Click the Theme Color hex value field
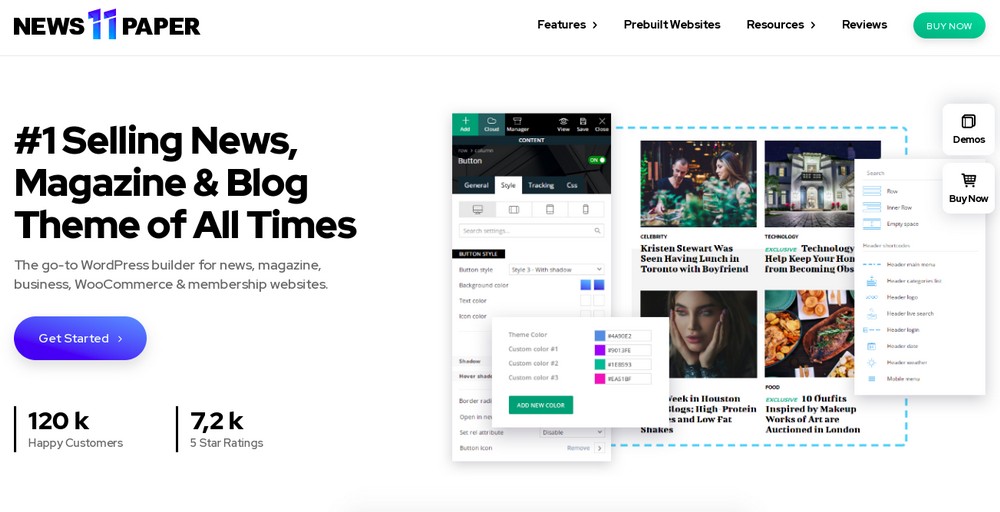The height and width of the screenshot is (512, 1000). click(628, 335)
